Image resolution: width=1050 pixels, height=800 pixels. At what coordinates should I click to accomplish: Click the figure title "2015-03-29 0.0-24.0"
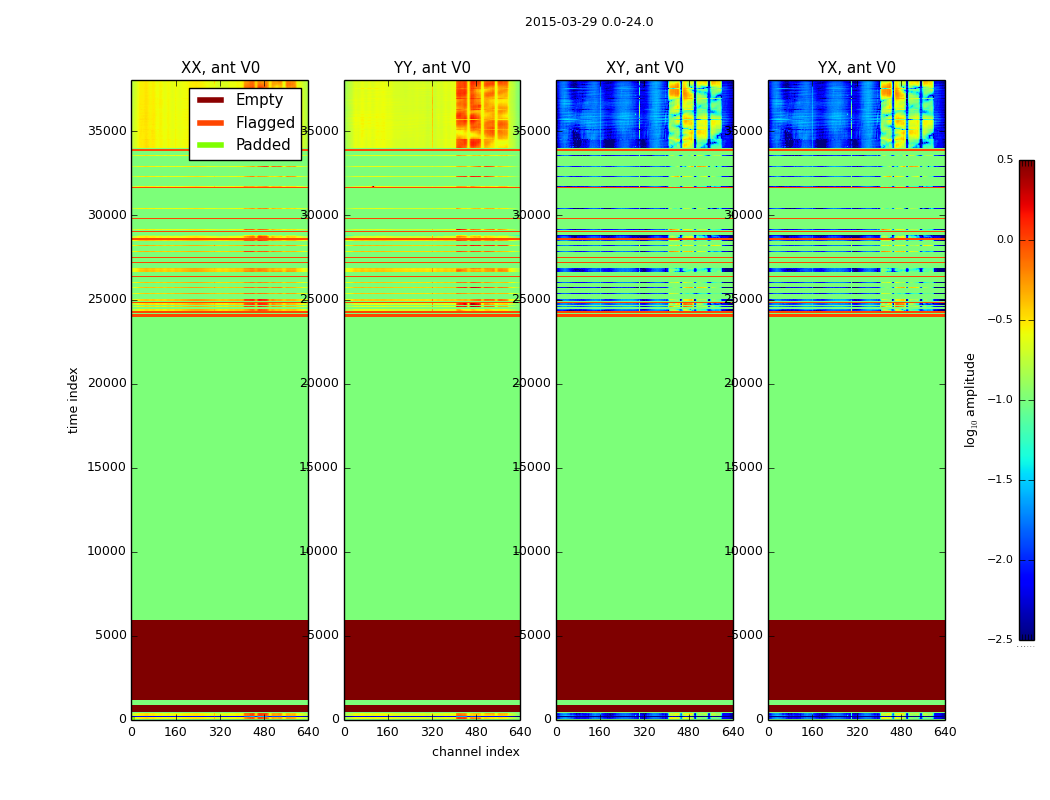[589, 22]
